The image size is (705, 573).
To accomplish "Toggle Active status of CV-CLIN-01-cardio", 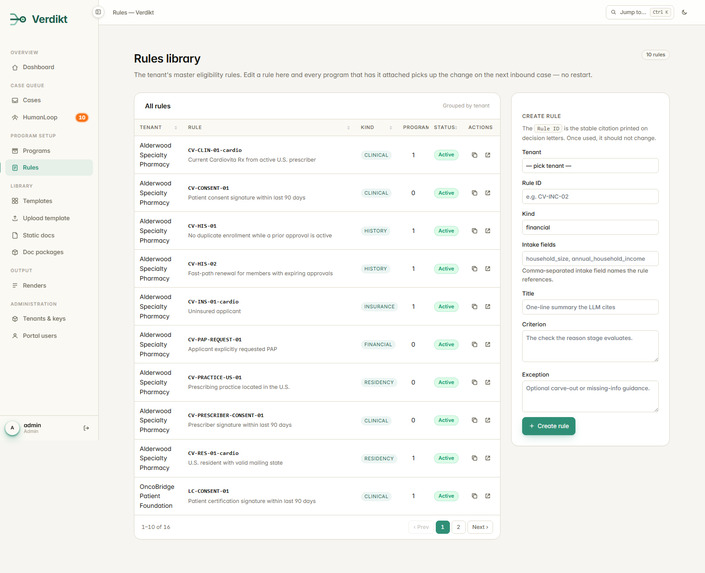I will coord(446,155).
